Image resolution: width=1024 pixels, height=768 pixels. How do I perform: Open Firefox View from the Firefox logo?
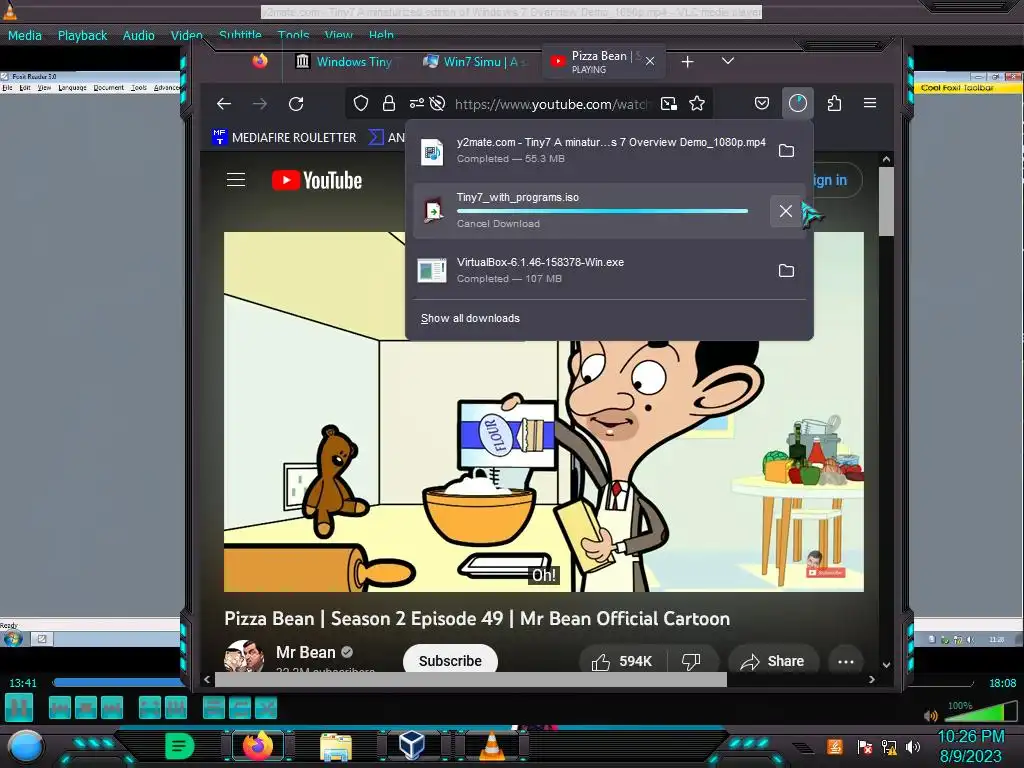[260, 61]
